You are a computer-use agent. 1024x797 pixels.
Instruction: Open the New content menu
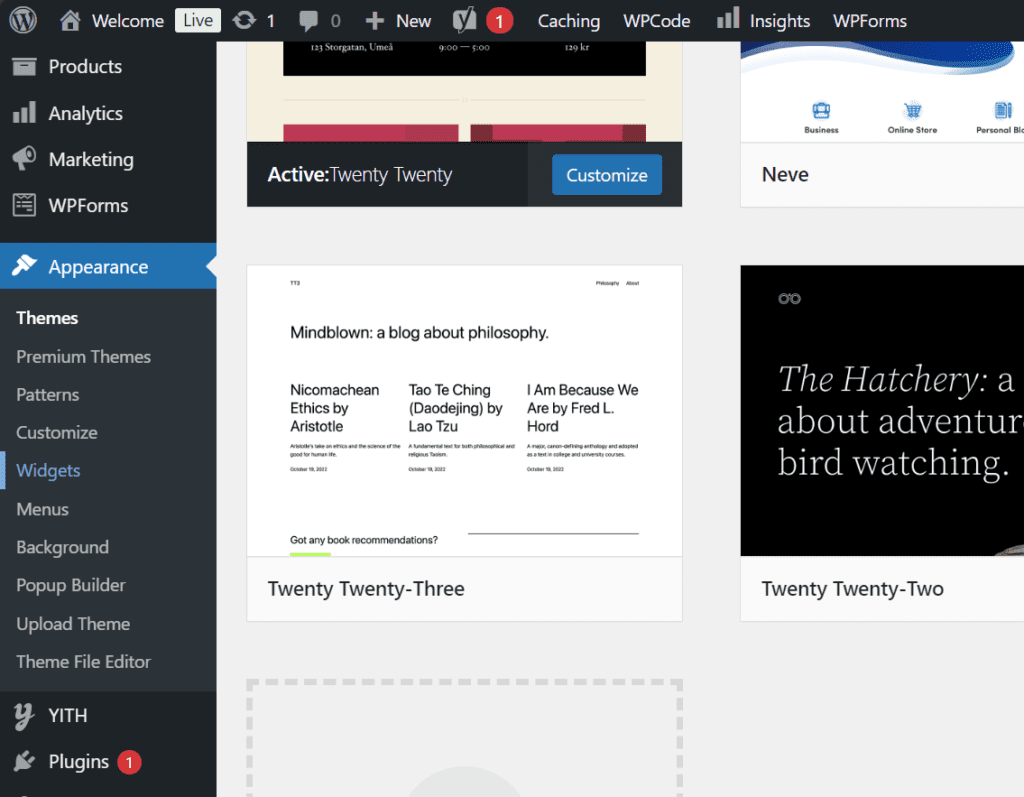point(413,21)
